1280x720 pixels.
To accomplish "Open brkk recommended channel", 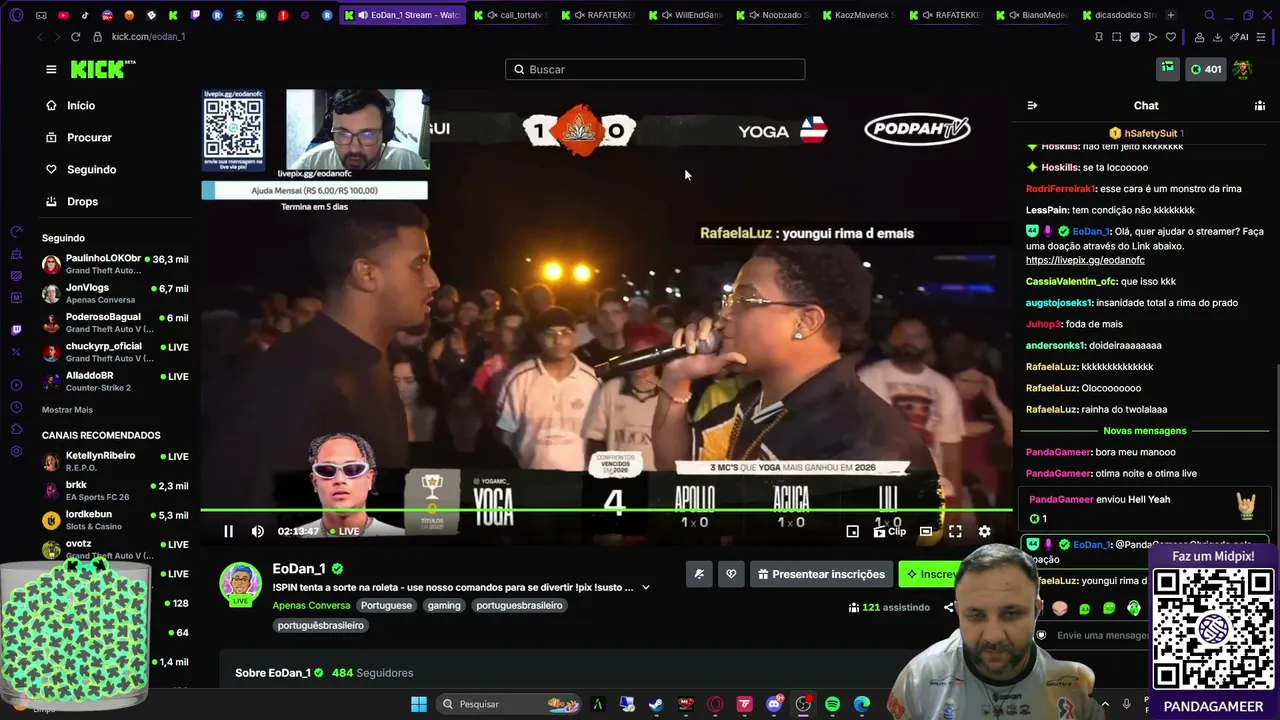I will tap(115, 490).
